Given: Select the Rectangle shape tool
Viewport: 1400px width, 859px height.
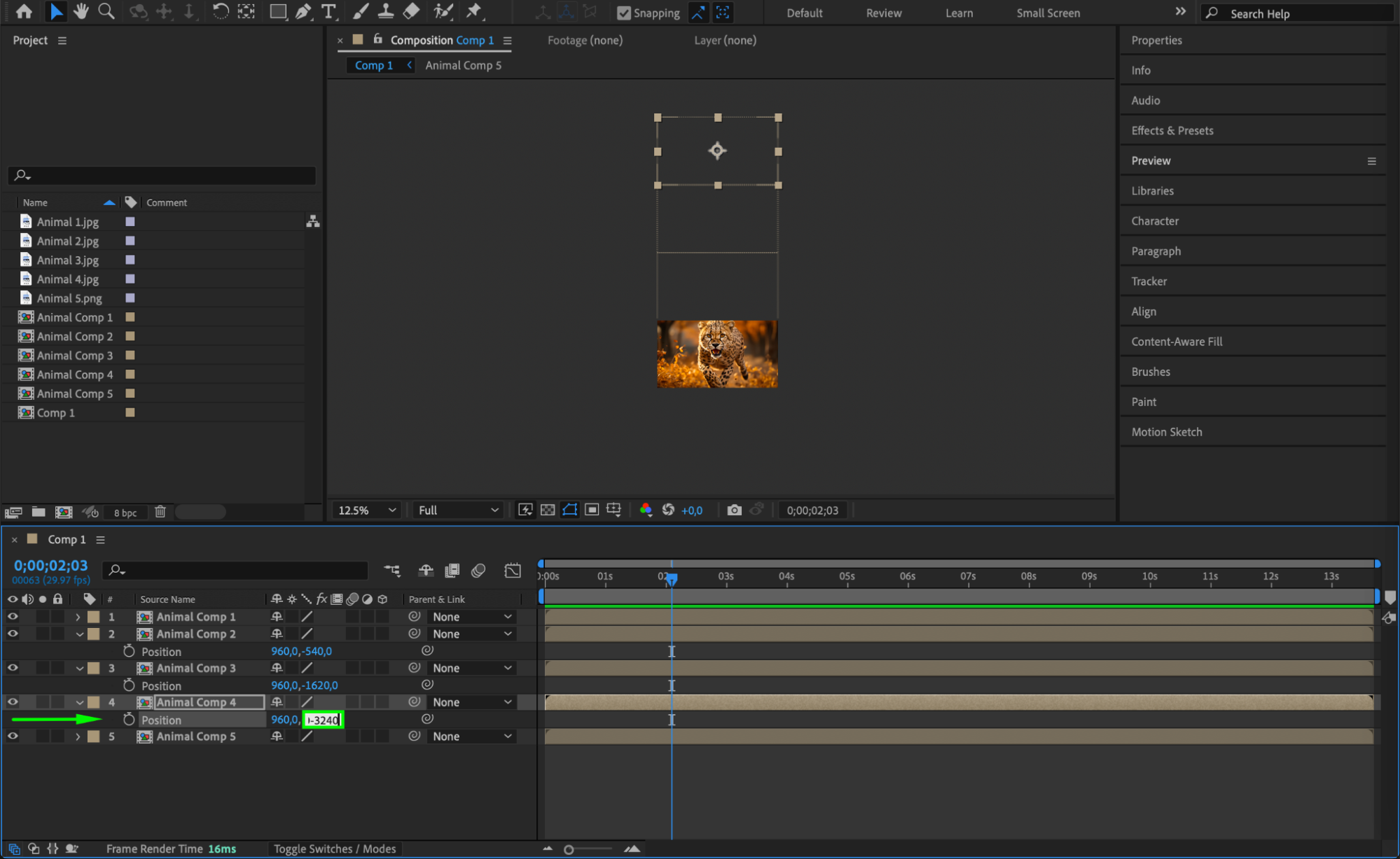Looking at the screenshot, I should [x=278, y=11].
